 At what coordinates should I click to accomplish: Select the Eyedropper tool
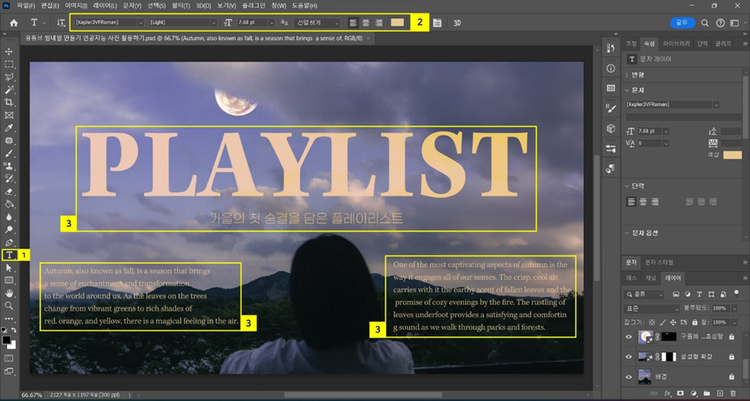[9, 128]
